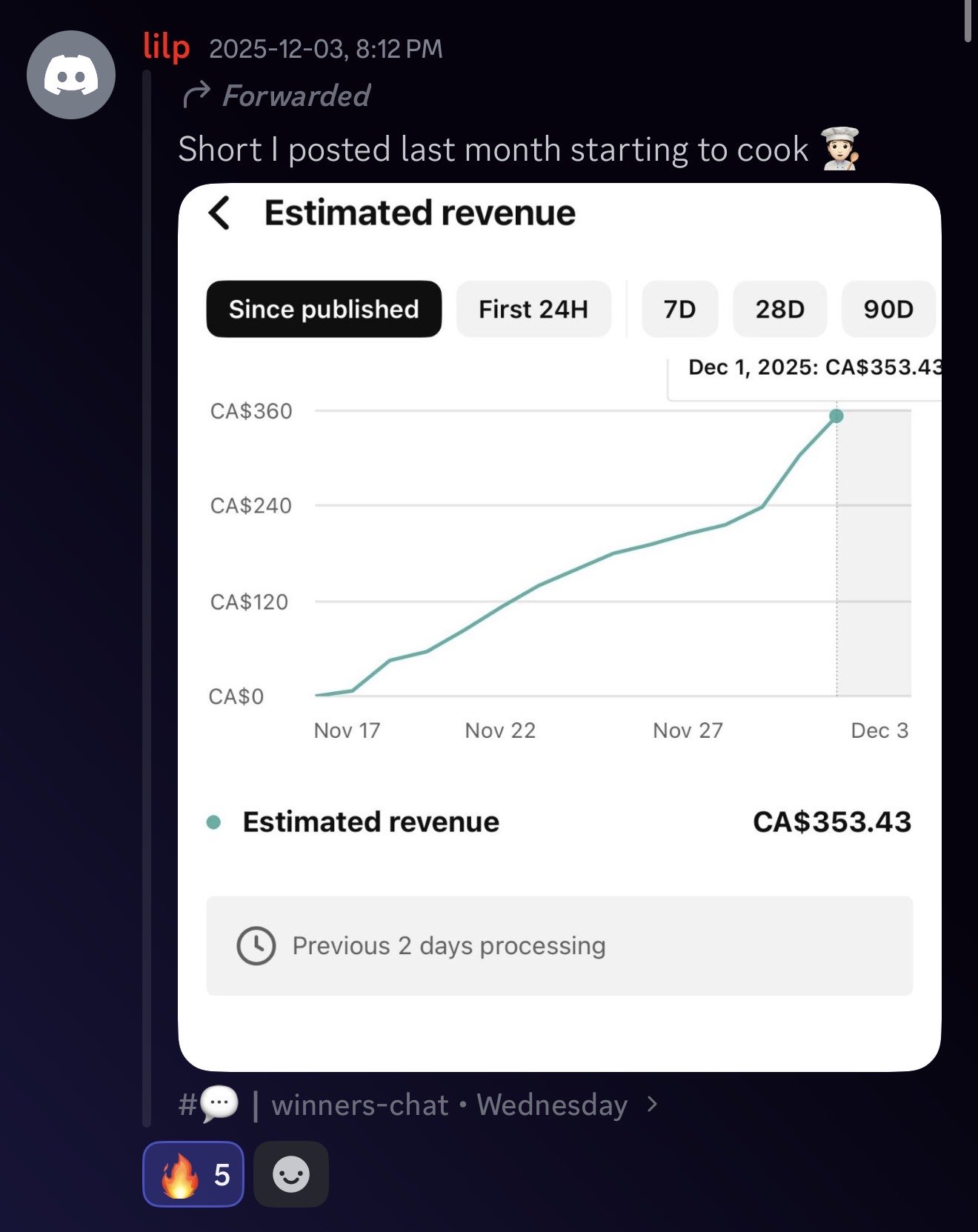Viewport: 978px width, 1232px height.
Task: Open the winners-chat channel link
Action: coord(360,1105)
